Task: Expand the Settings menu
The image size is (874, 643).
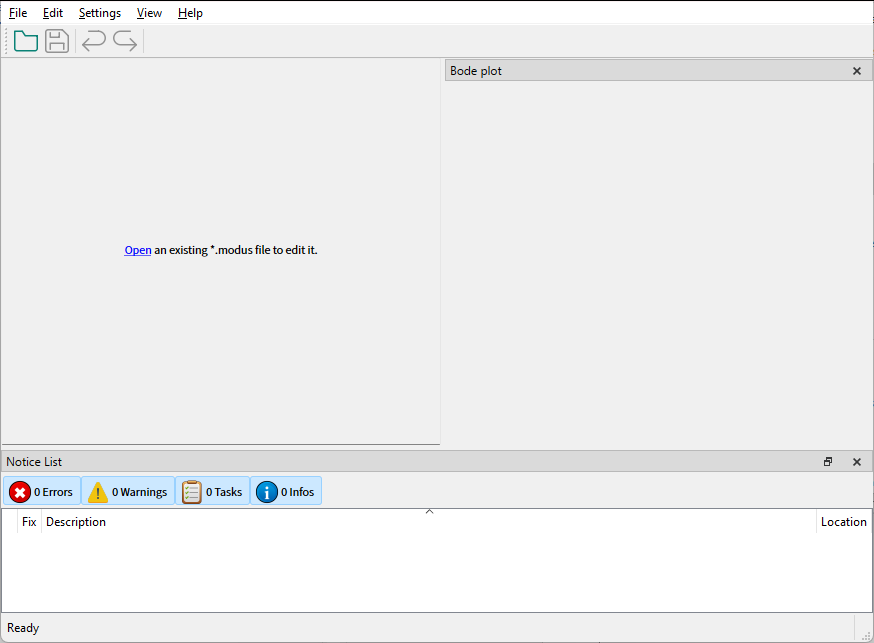Action: (100, 13)
